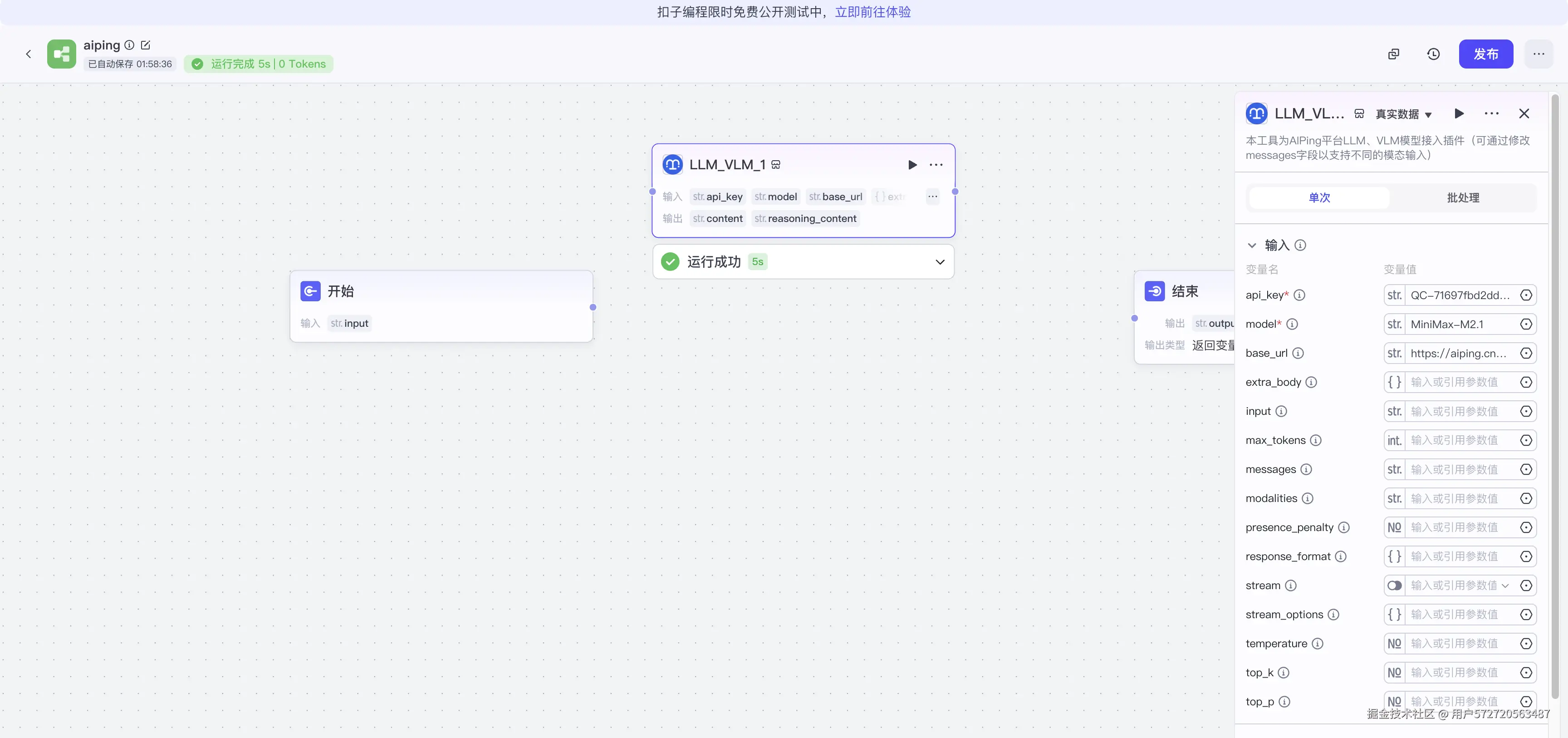Open the version history clock icon
This screenshot has height=738, width=1568.
click(1434, 54)
